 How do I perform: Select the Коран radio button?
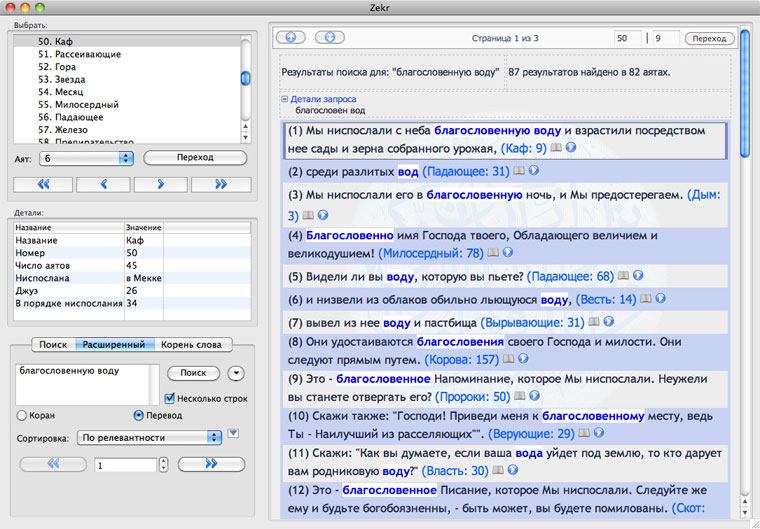[21, 416]
